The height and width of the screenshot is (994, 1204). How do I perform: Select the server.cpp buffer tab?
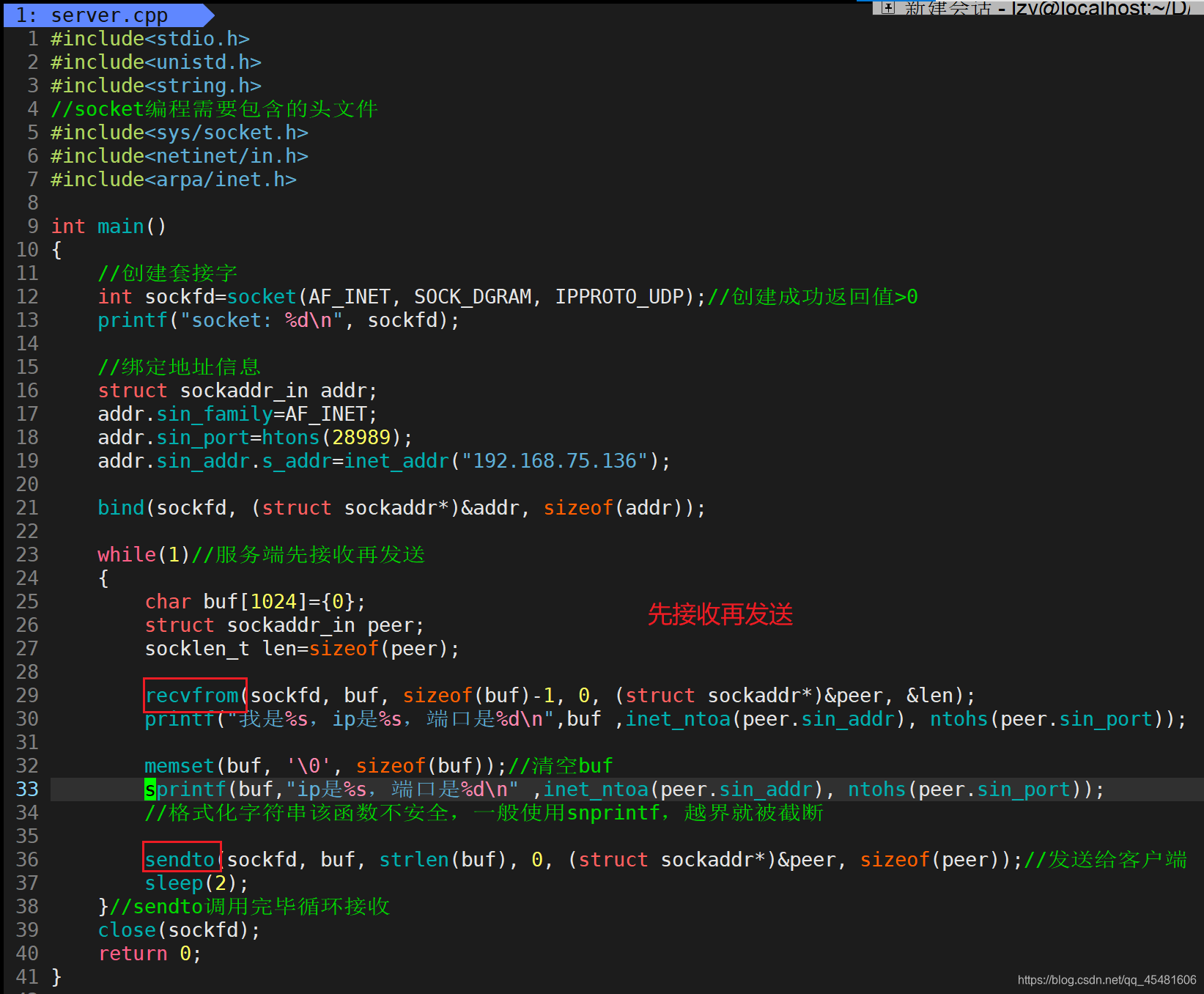click(x=103, y=15)
